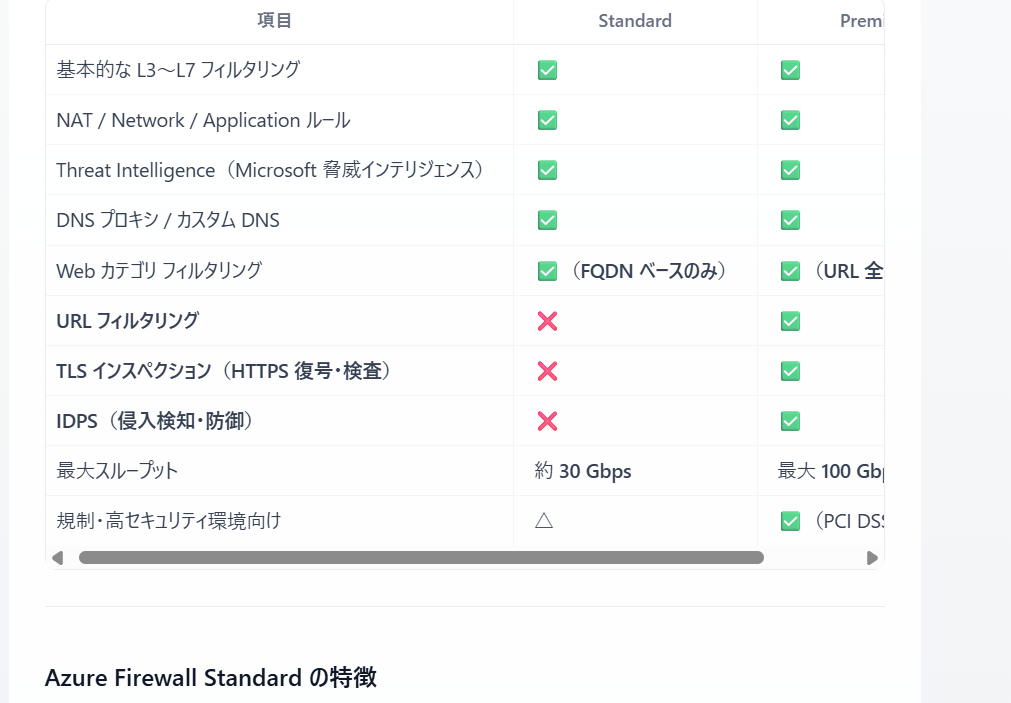Click Premium checkmark in IDPS row
Image resolution: width=1011 pixels, height=703 pixels.
790,421
